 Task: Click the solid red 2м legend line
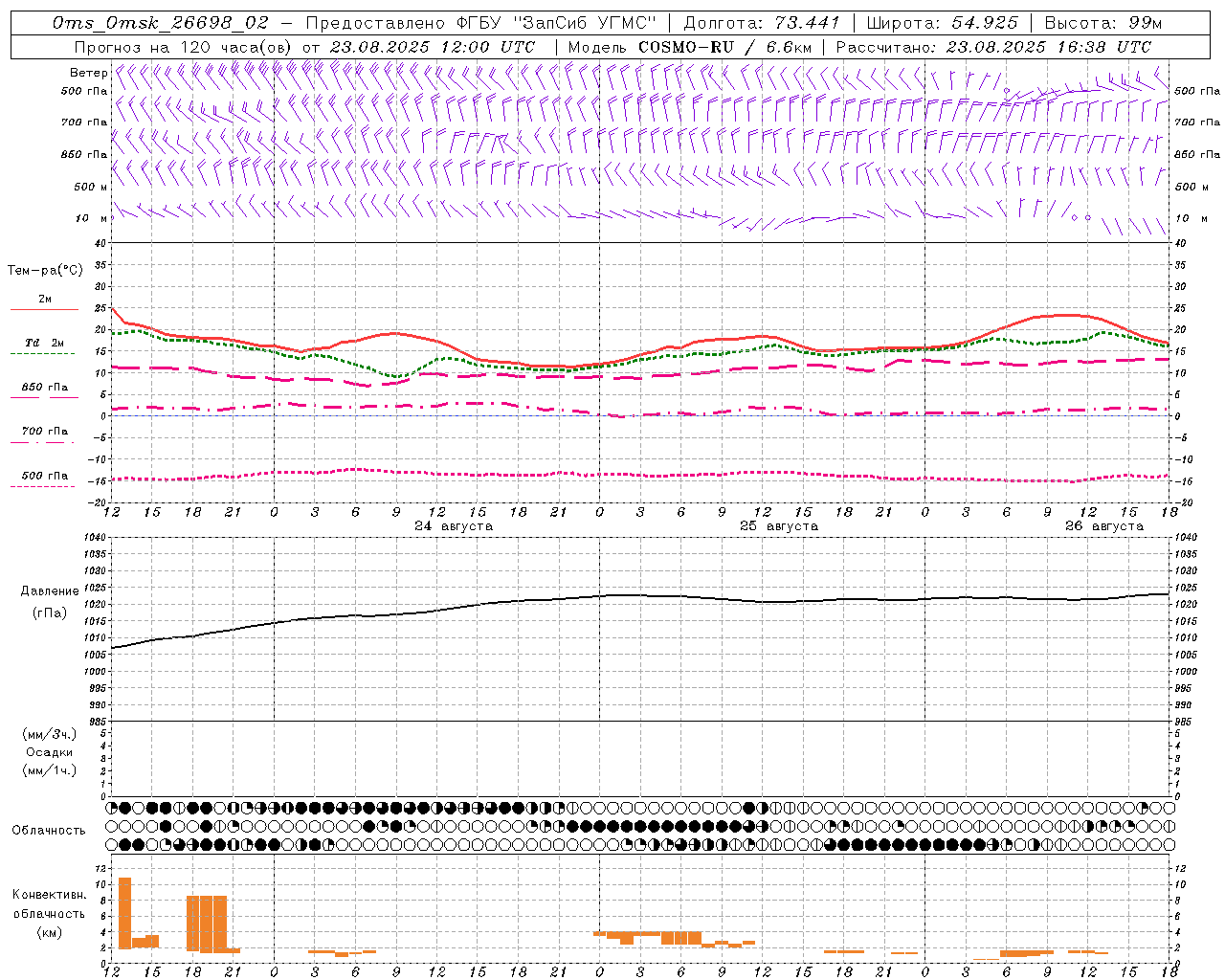tap(44, 309)
